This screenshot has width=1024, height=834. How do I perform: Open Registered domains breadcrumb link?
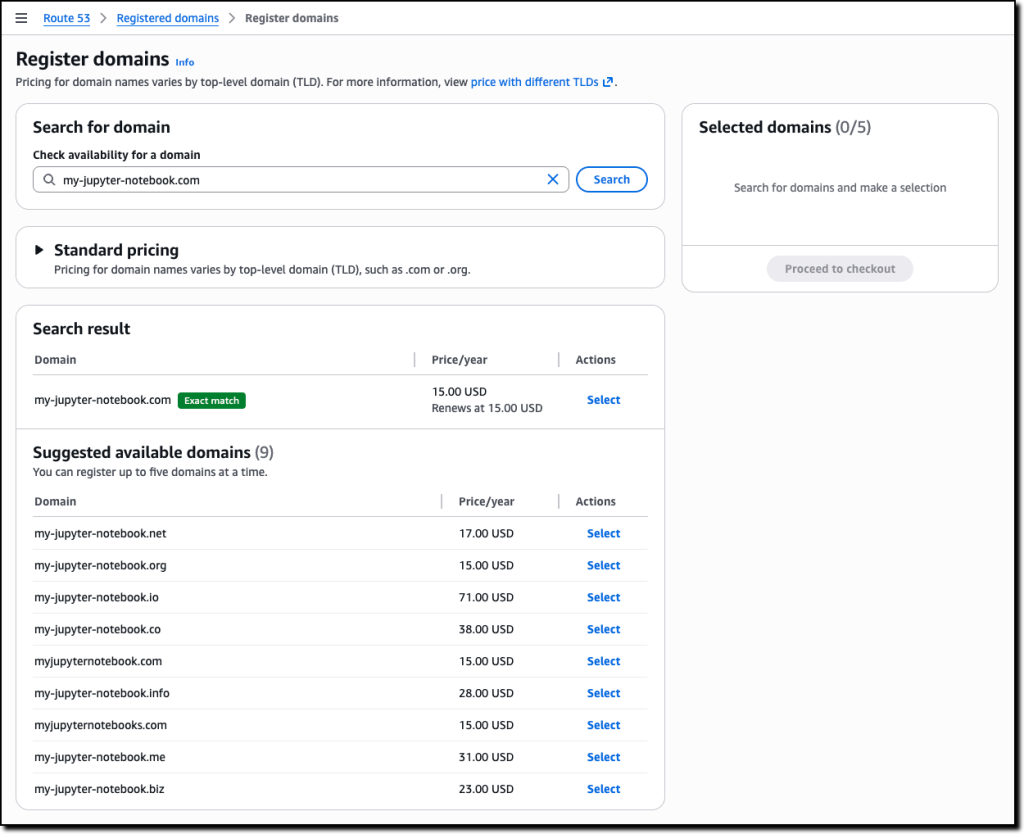pos(168,18)
